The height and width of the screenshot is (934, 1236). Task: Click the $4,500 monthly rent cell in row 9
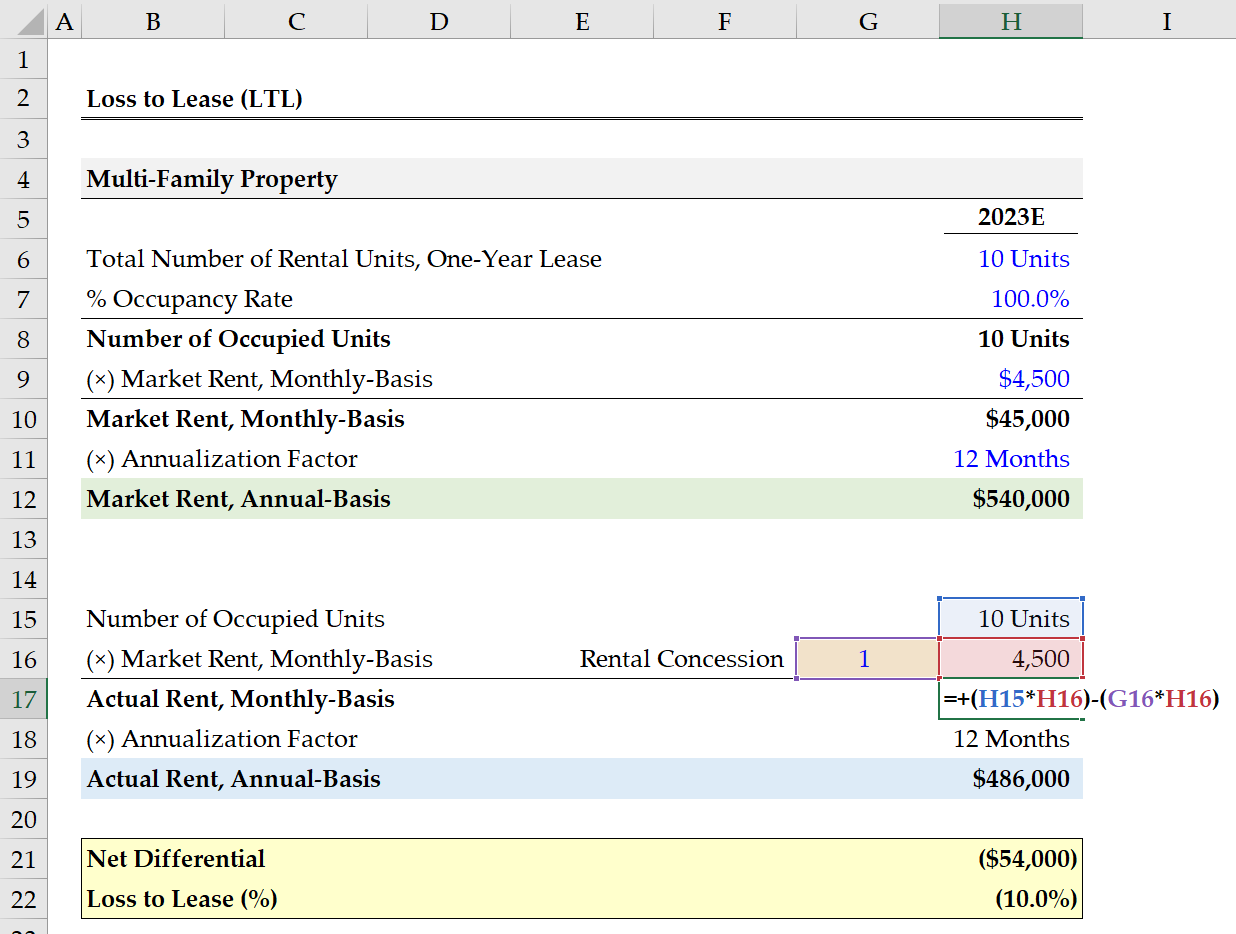coord(1011,379)
